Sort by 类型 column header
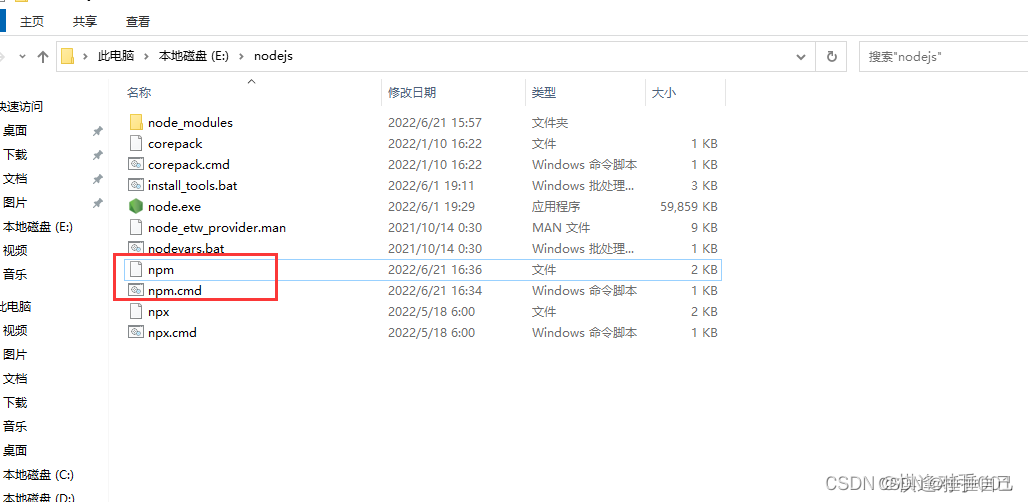This screenshot has width=1028, height=502. click(544, 93)
